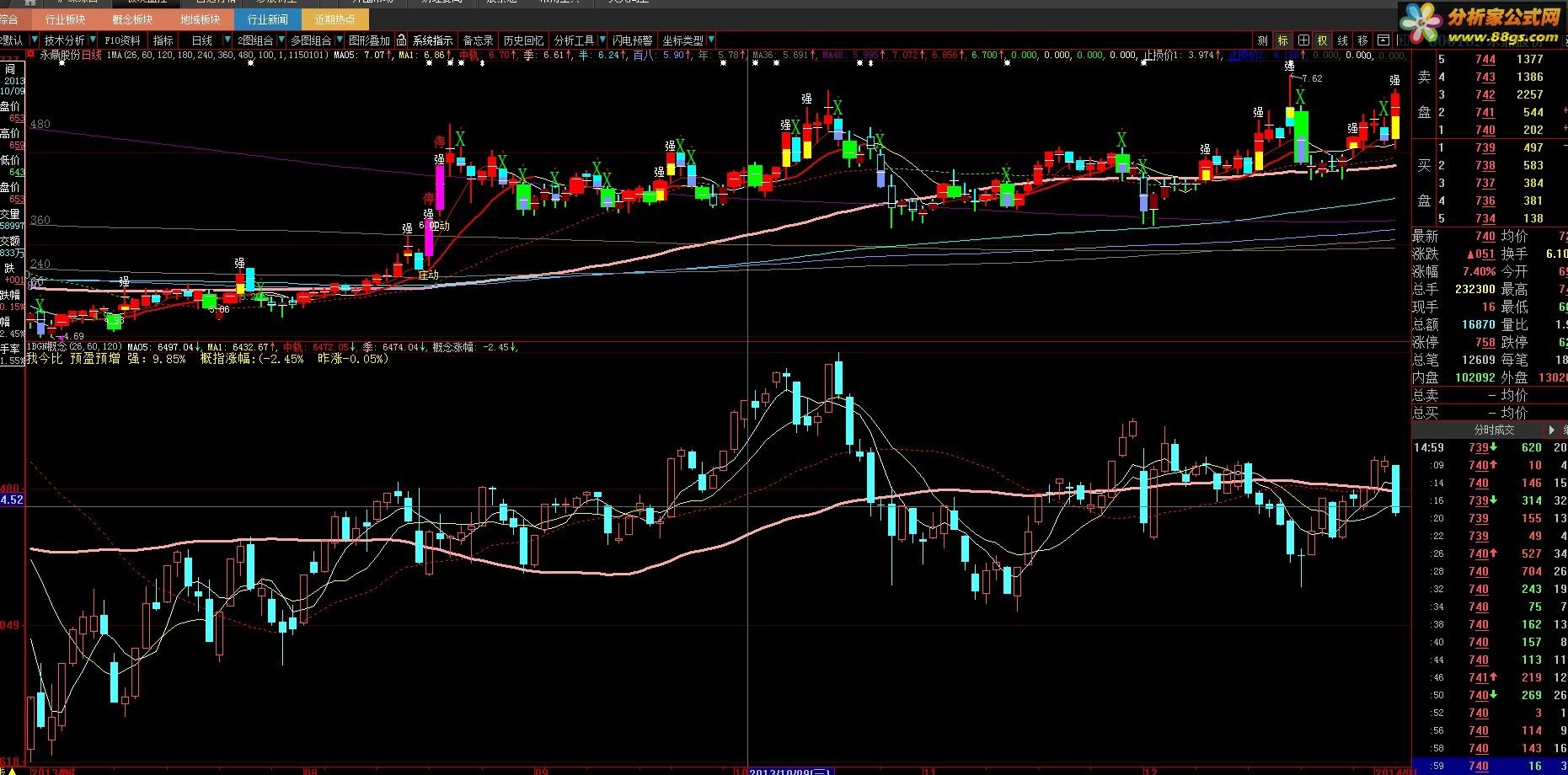Click the 坐标类型 menu item
The image size is (1568, 775).
point(682,40)
